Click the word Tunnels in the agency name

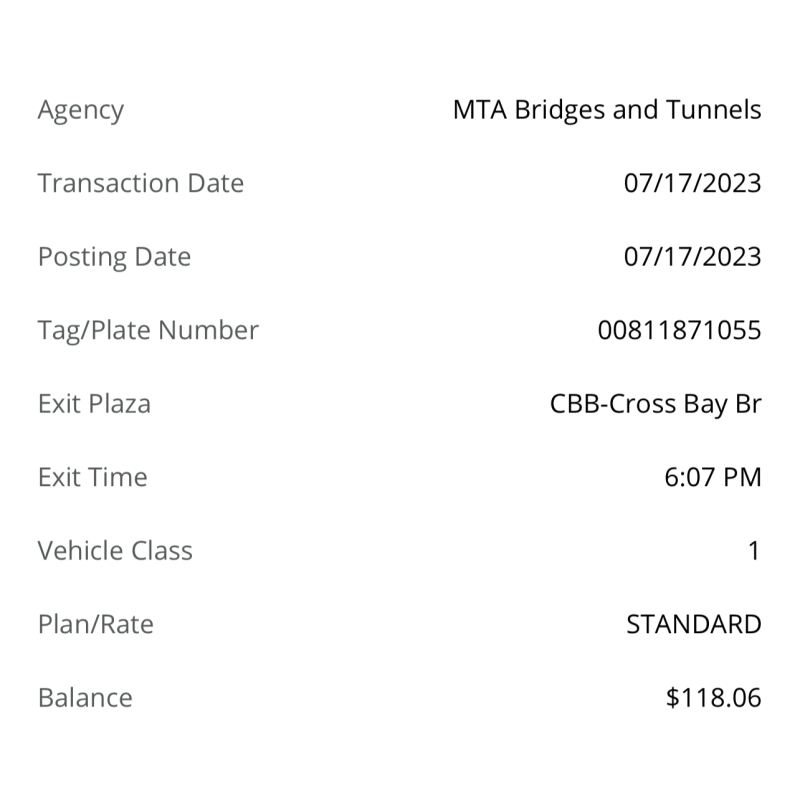pyautogui.click(x=718, y=110)
